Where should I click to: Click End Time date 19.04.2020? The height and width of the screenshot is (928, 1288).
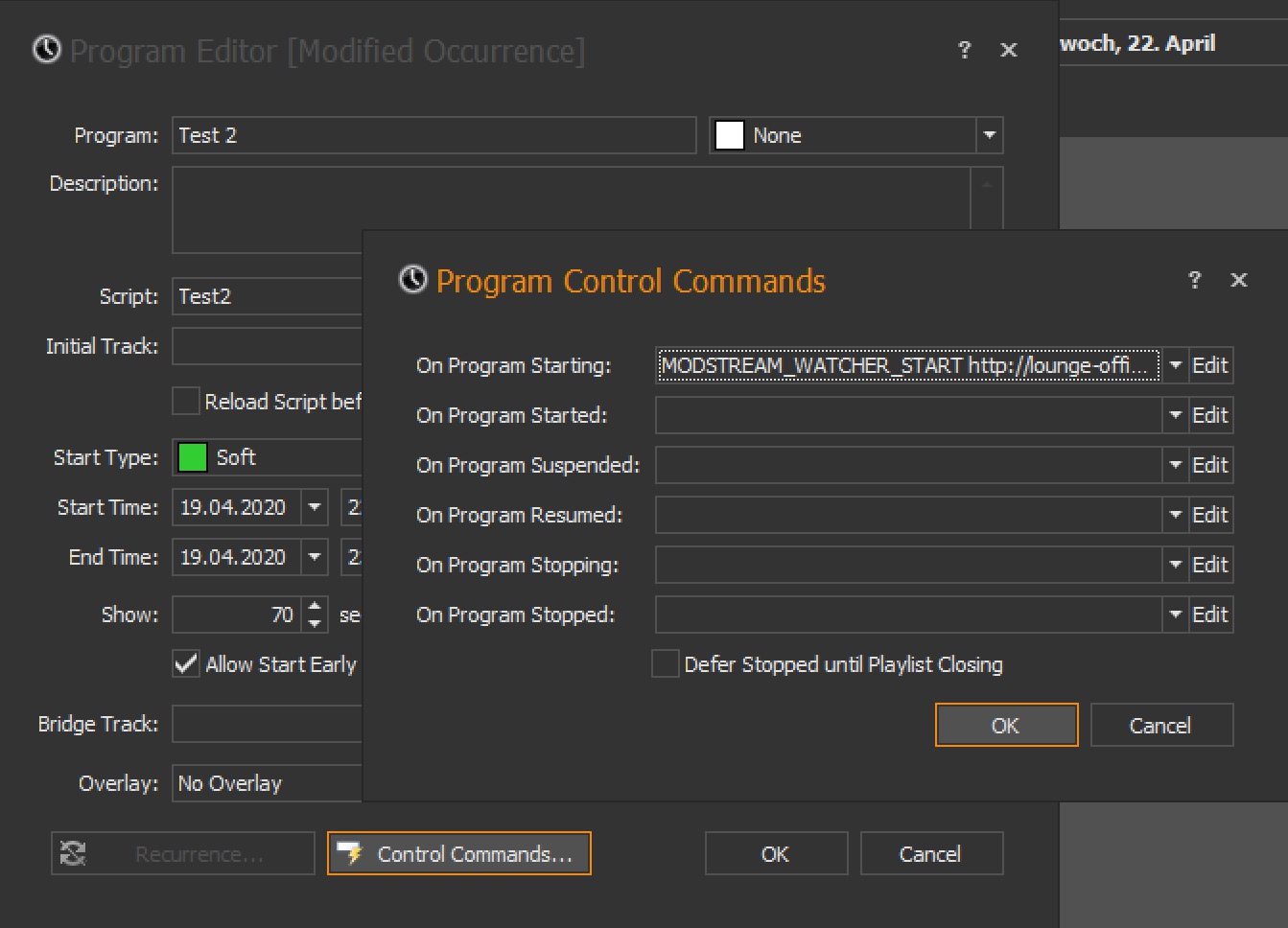click(237, 557)
